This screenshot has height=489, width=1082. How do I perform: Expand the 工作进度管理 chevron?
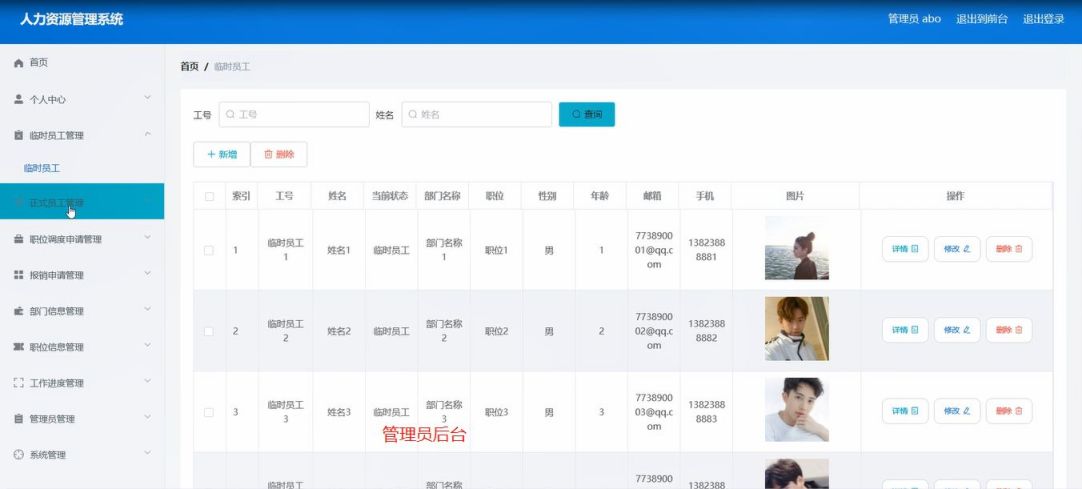click(147, 381)
